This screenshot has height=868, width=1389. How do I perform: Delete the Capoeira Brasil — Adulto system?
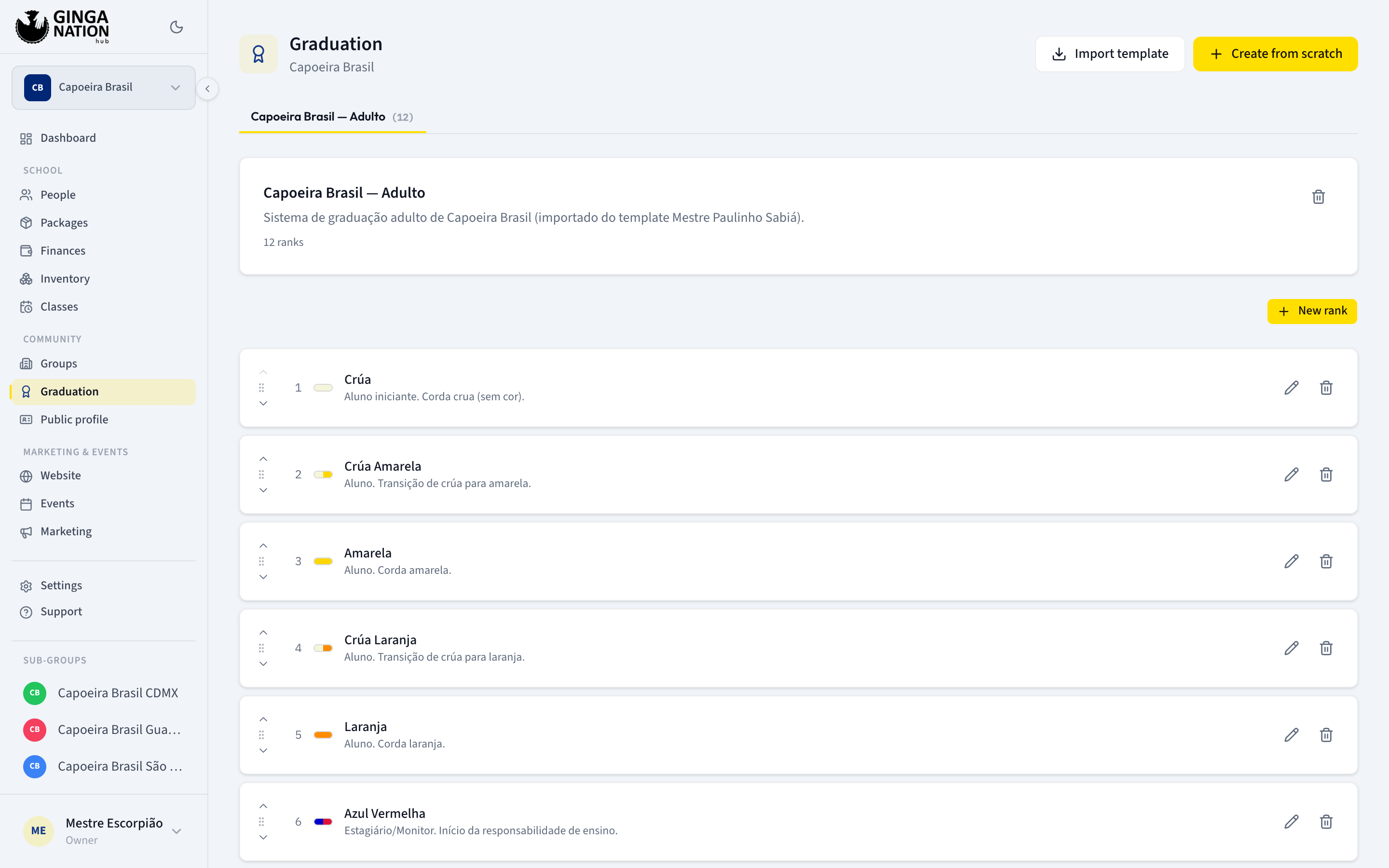tap(1319, 197)
